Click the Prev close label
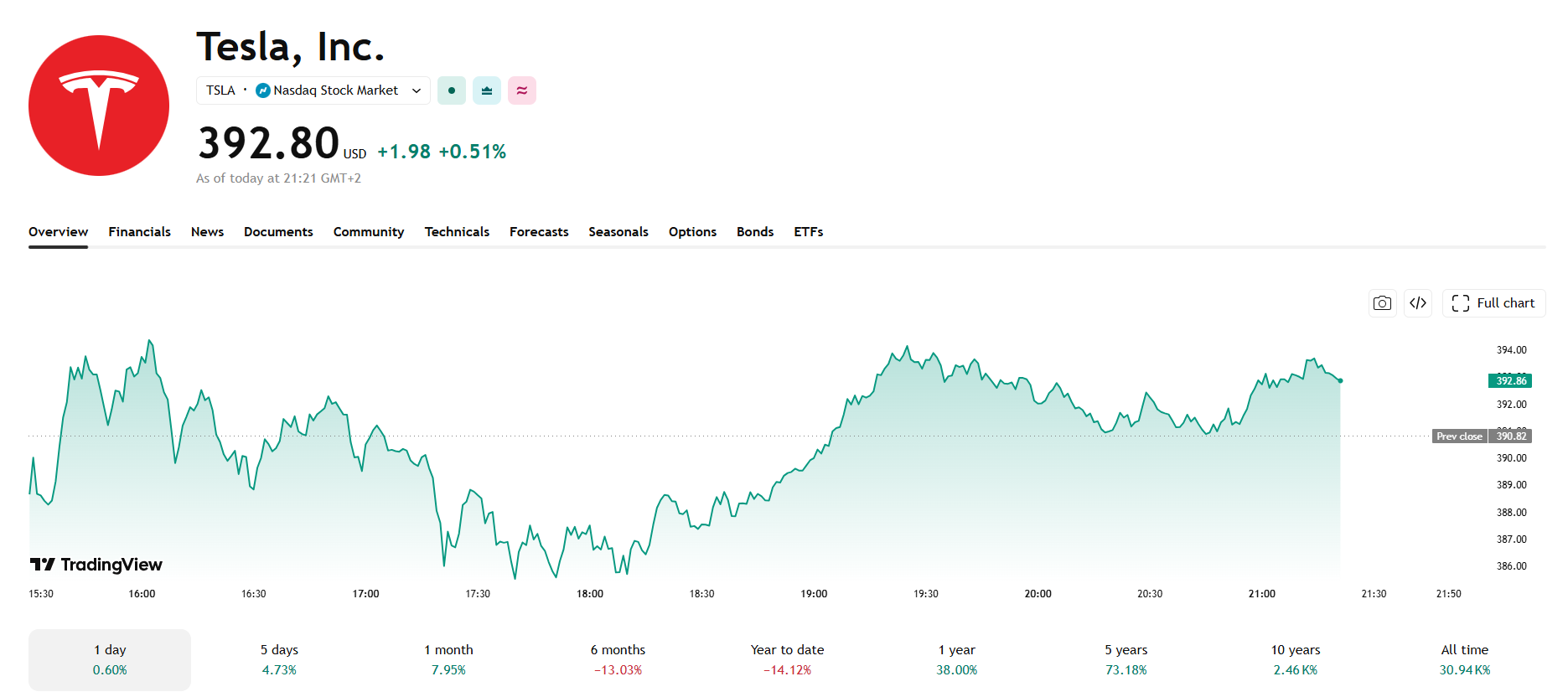Screen dimensions: 1568x697 pos(1459,436)
